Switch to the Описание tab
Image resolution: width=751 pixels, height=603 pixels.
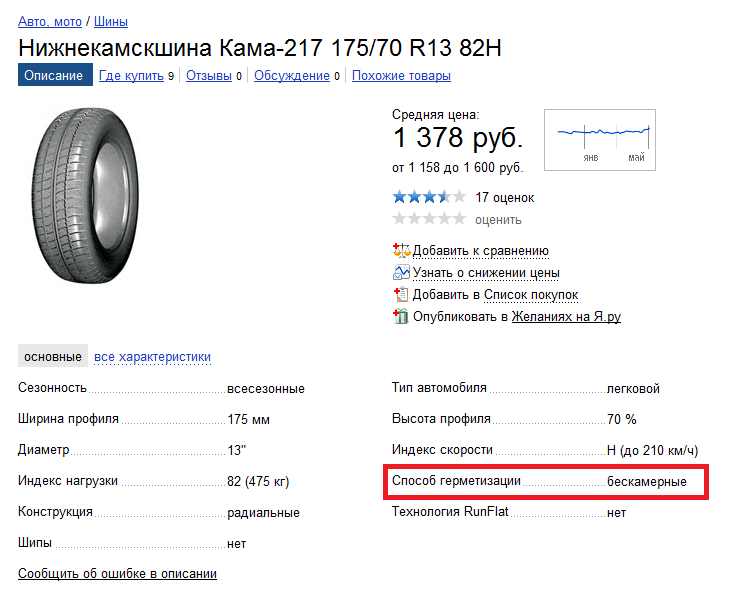[54, 76]
